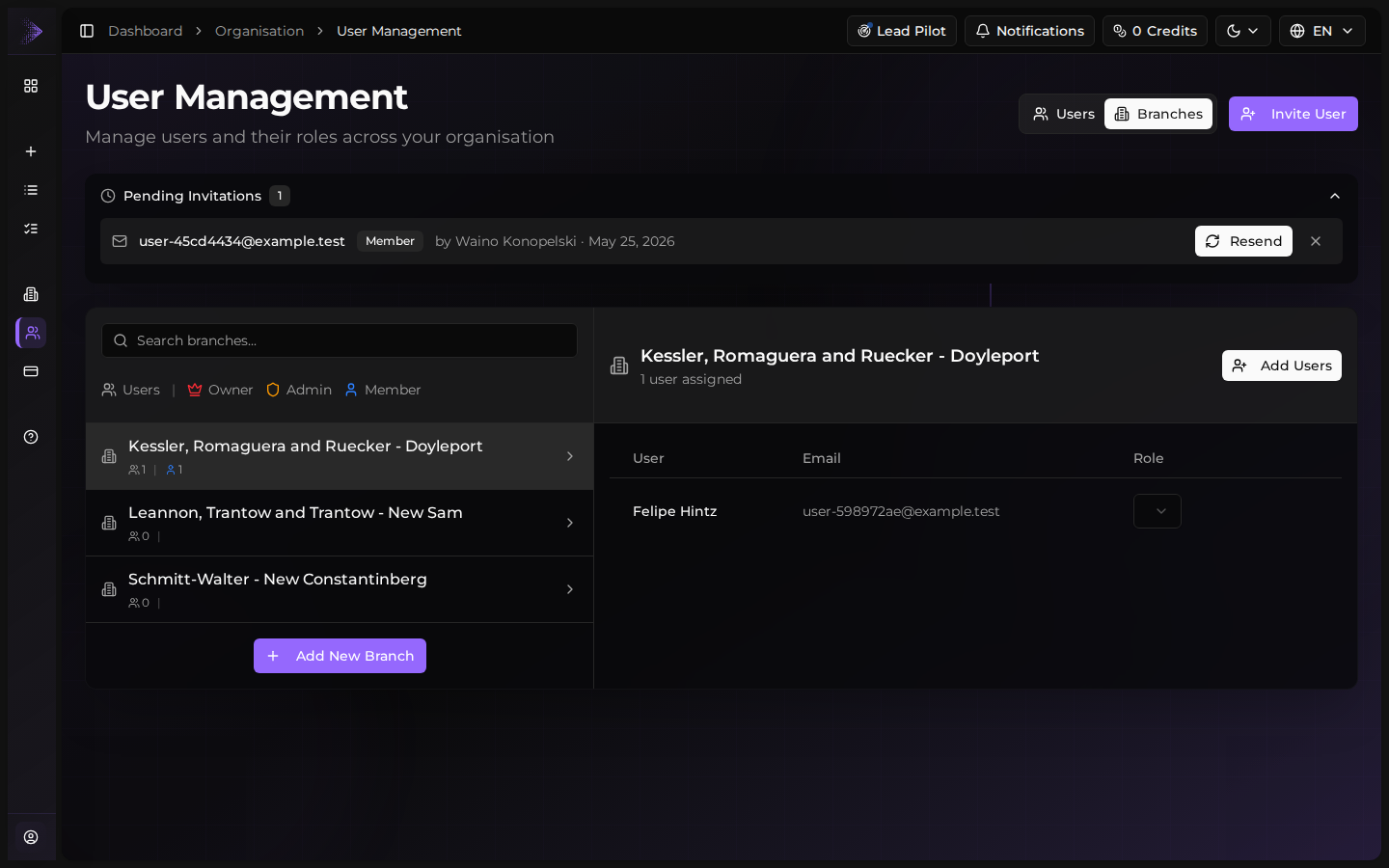Click the building icon on the Leannon branch row
Screen dimensions: 1389x868
109,523
